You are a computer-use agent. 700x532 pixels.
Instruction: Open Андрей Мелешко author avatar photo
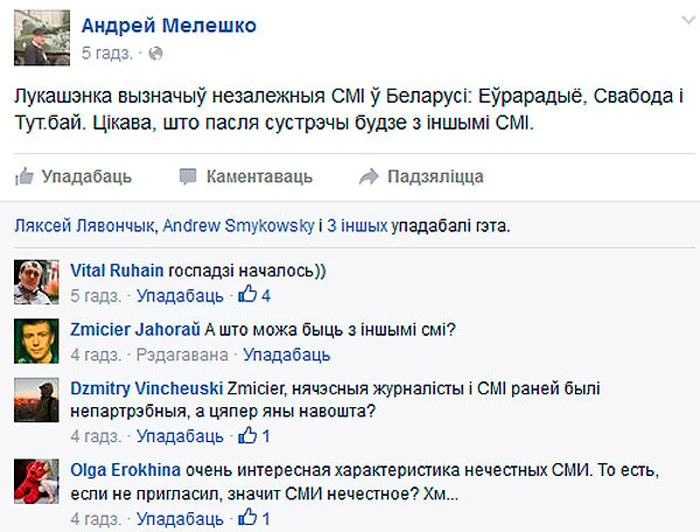(42, 38)
